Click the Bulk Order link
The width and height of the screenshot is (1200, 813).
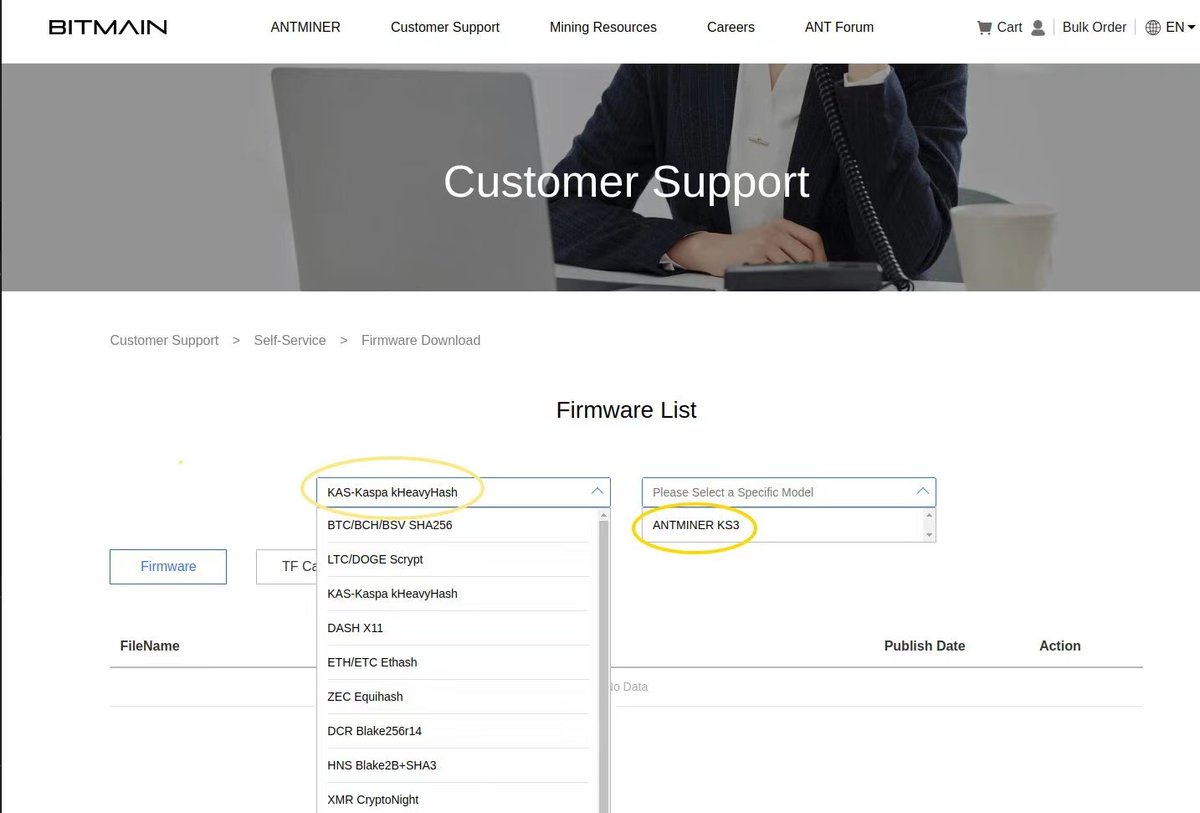pos(1094,27)
